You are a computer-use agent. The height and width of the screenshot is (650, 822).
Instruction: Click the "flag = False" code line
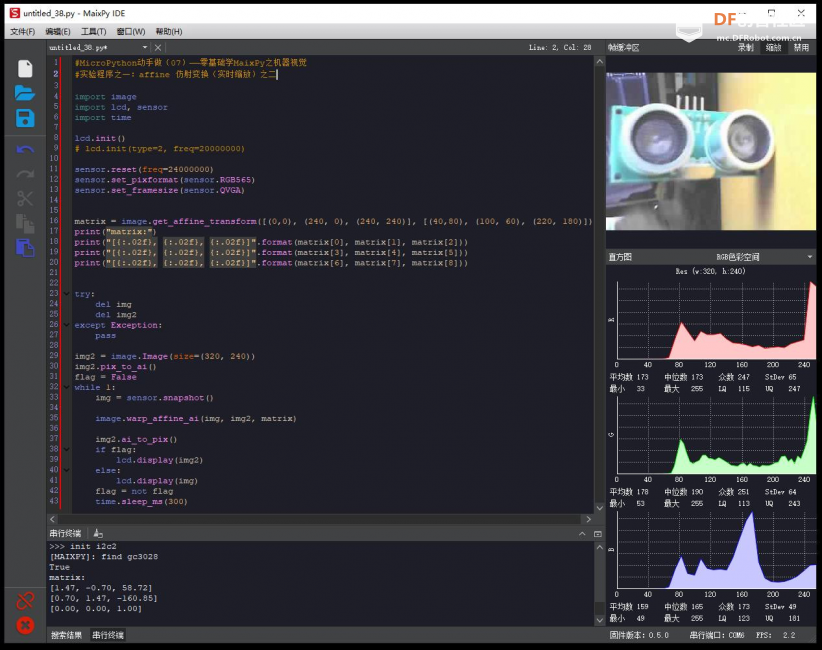tap(105, 377)
